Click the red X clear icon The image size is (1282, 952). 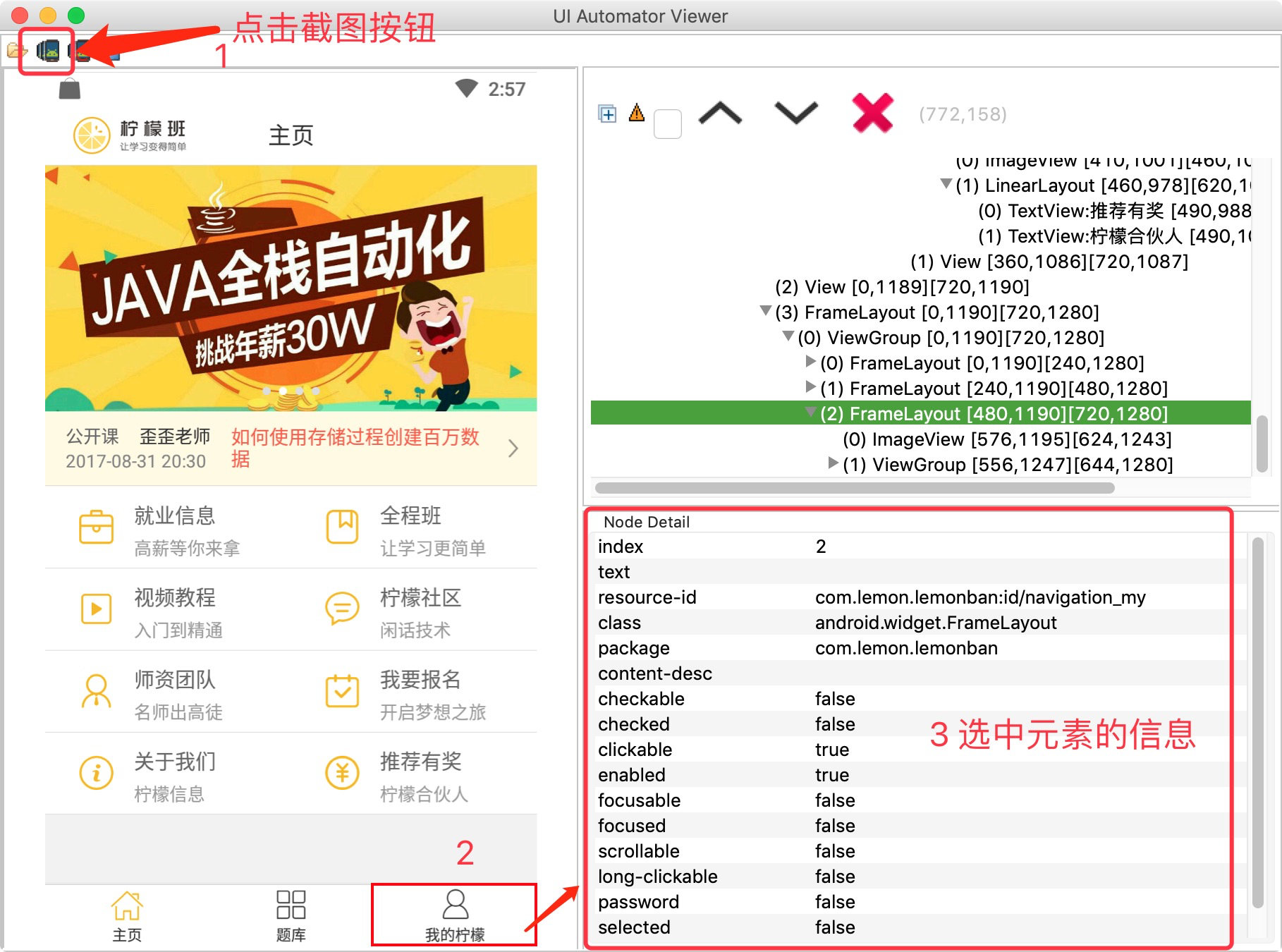(x=873, y=113)
